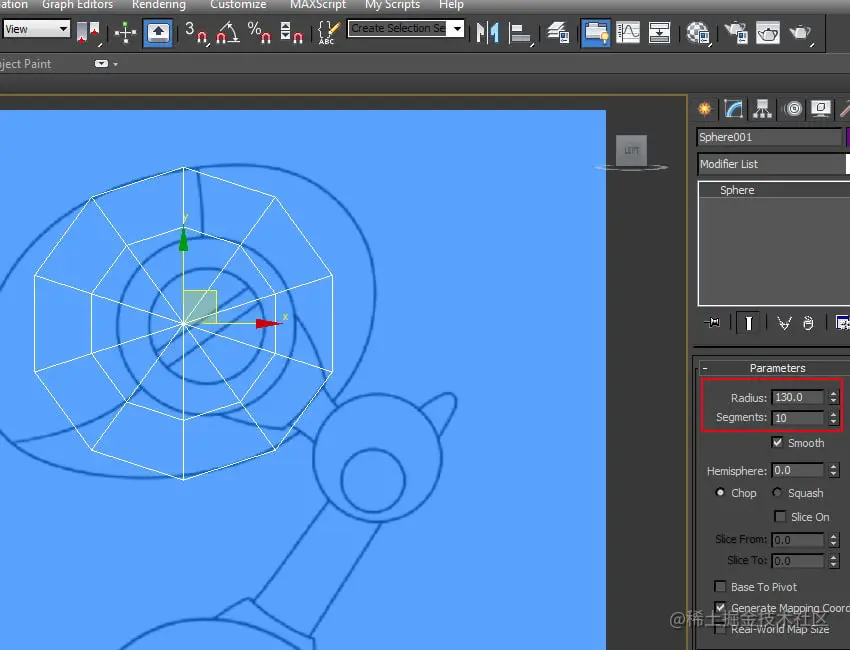Toggle the Smooth checkbox
850x650 pixels.
click(x=777, y=442)
